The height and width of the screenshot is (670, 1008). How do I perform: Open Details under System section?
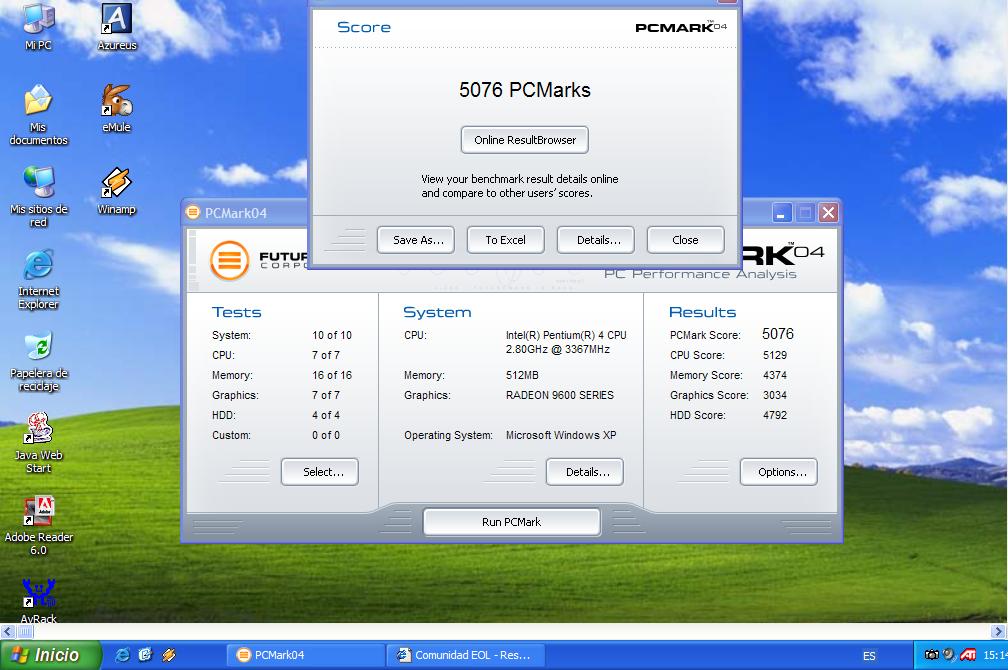585,472
